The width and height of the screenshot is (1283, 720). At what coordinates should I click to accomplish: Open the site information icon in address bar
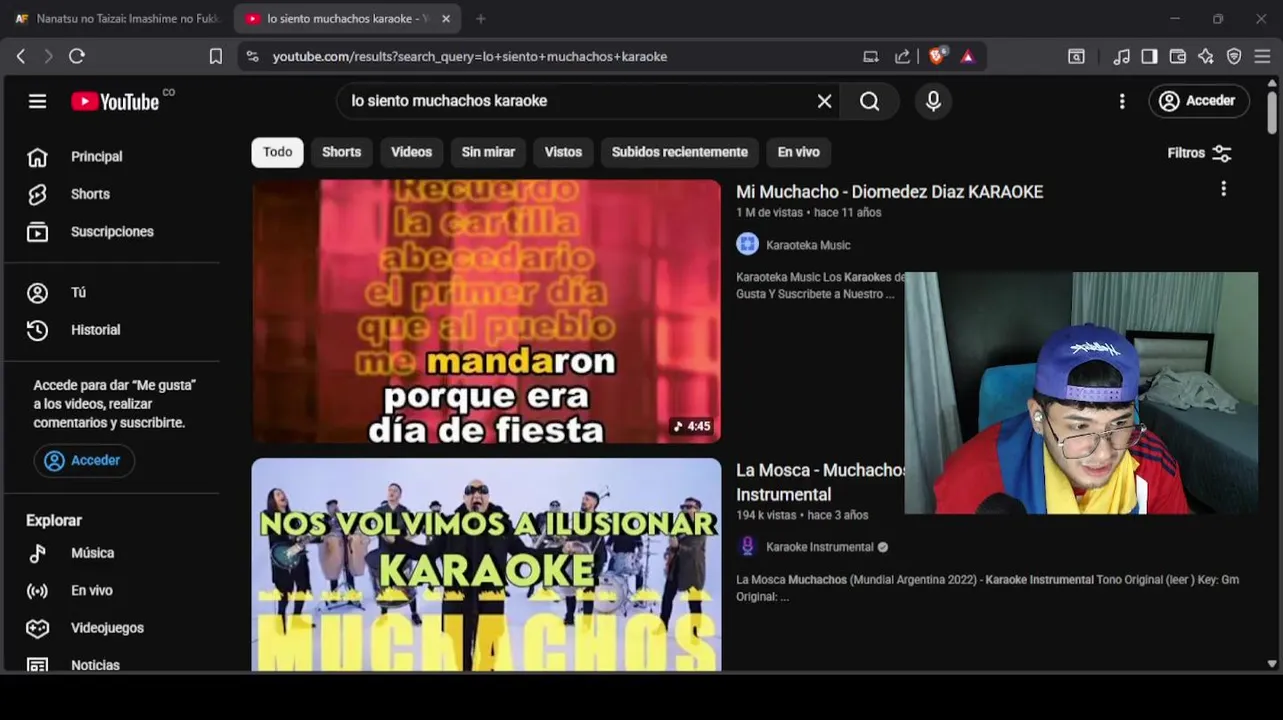pos(252,57)
